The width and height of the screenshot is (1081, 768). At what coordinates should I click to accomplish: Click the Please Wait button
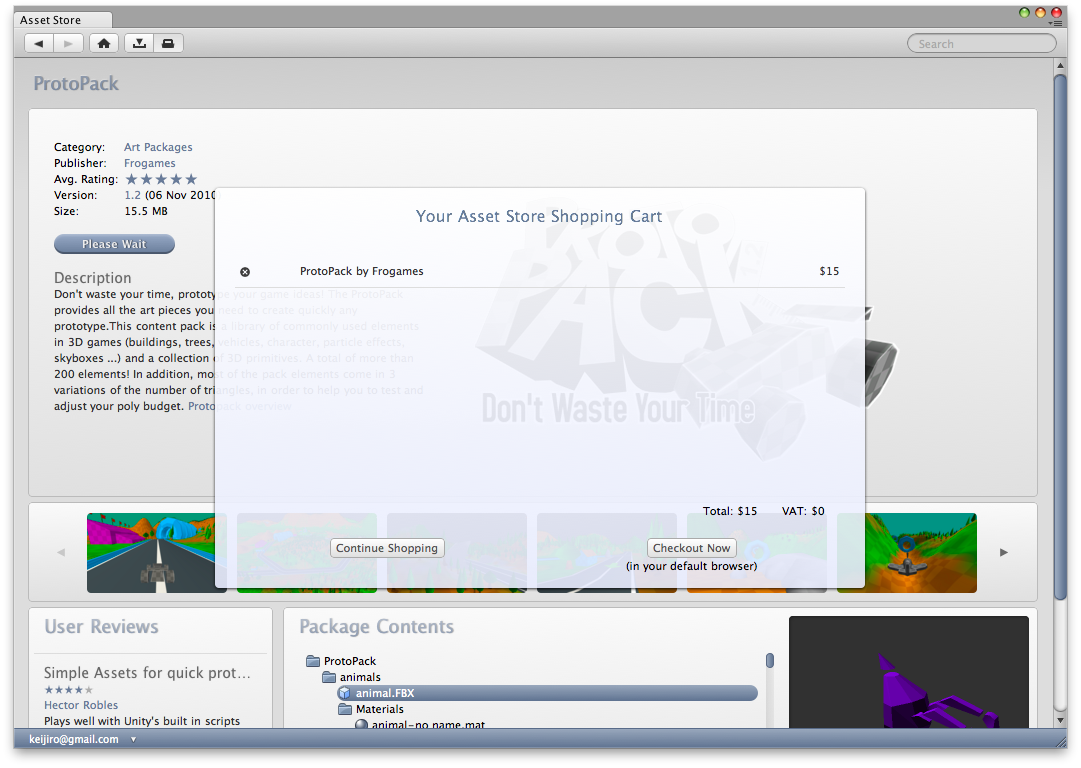pos(114,244)
